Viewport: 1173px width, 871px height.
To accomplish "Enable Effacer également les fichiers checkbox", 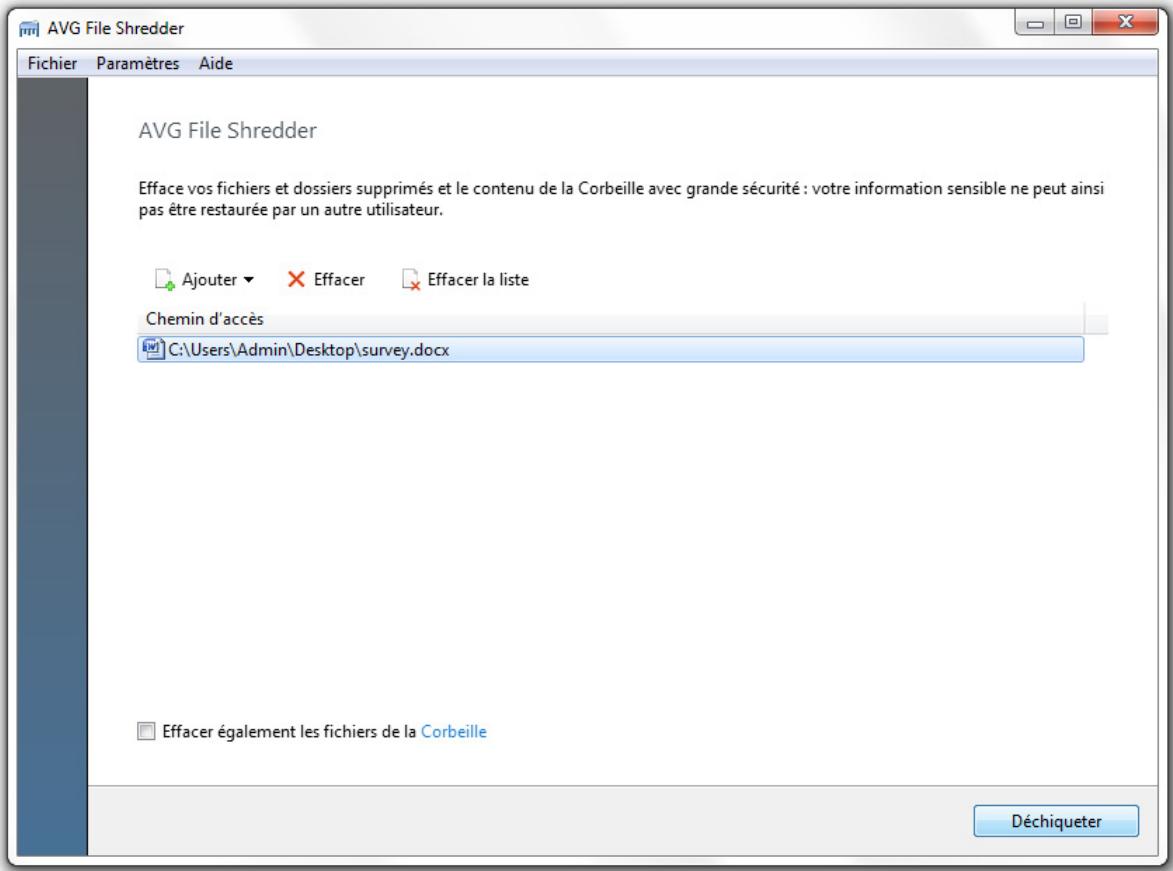I will tap(147, 731).
